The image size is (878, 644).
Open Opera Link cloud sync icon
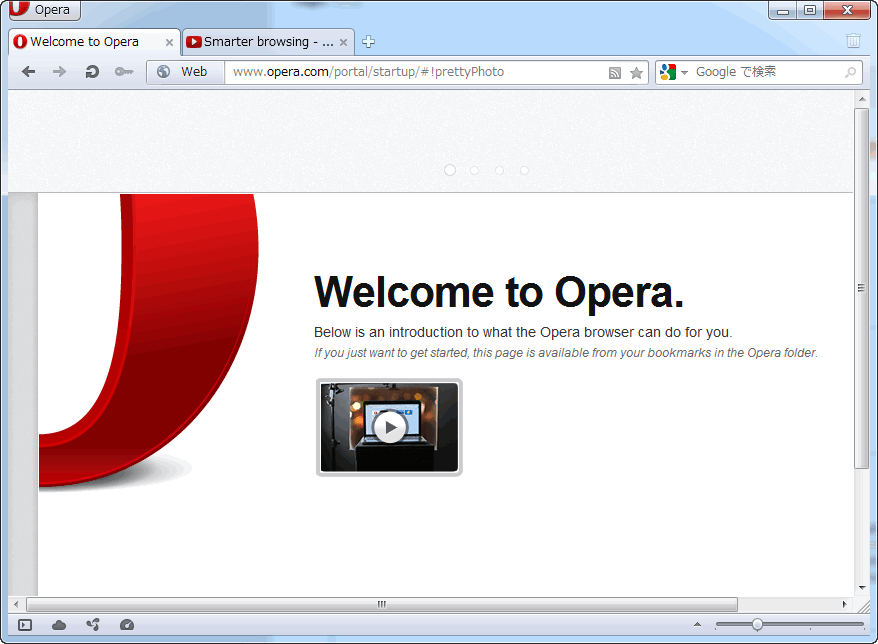(59, 625)
